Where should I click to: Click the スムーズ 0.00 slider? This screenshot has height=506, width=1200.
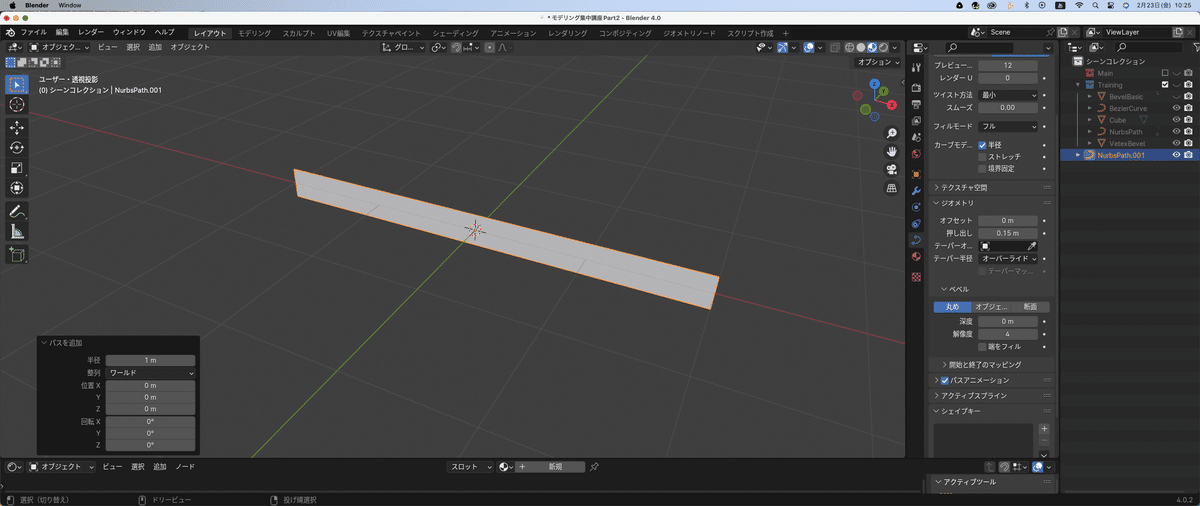[1008, 107]
